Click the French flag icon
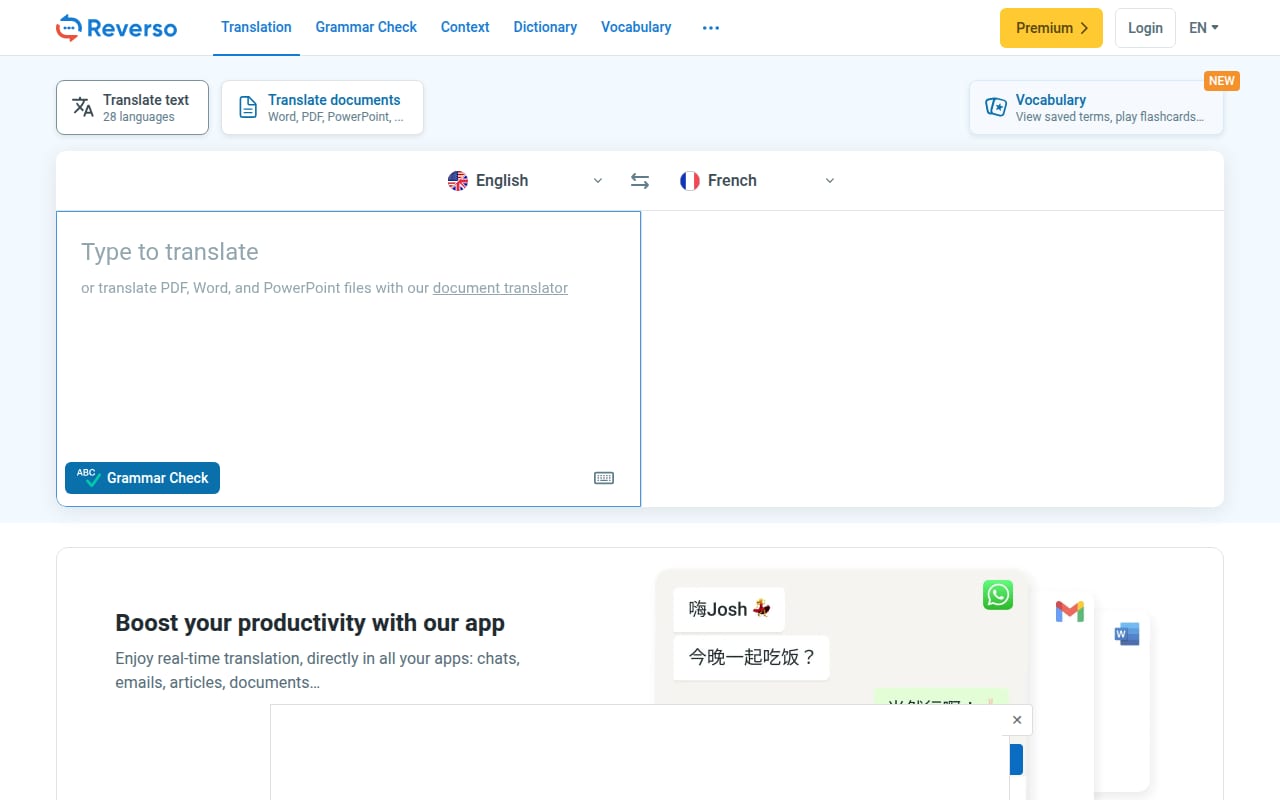This screenshot has height=800, width=1280. (x=690, y=181)
